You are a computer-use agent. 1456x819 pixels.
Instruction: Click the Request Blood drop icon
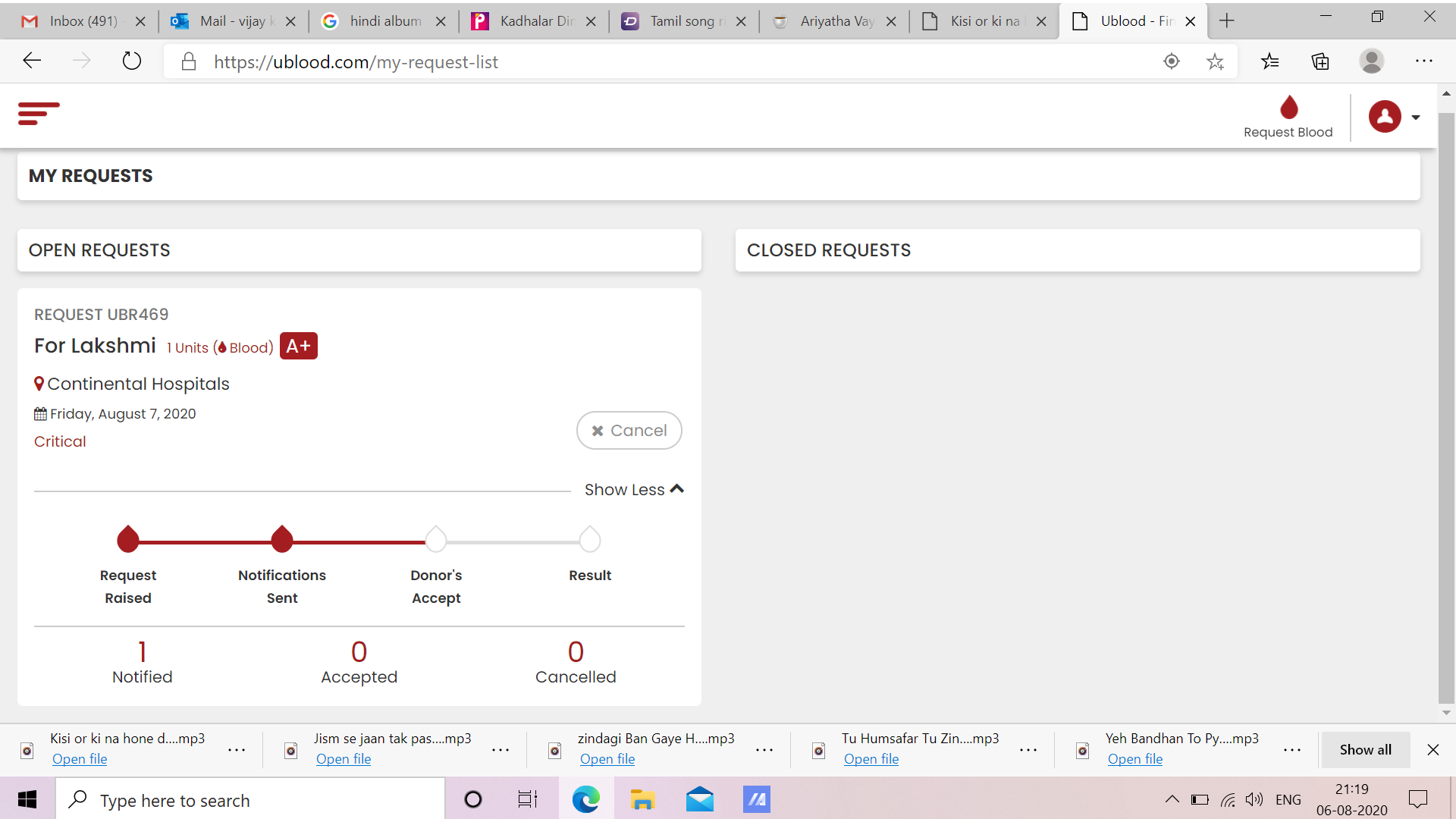[1288, 108]
